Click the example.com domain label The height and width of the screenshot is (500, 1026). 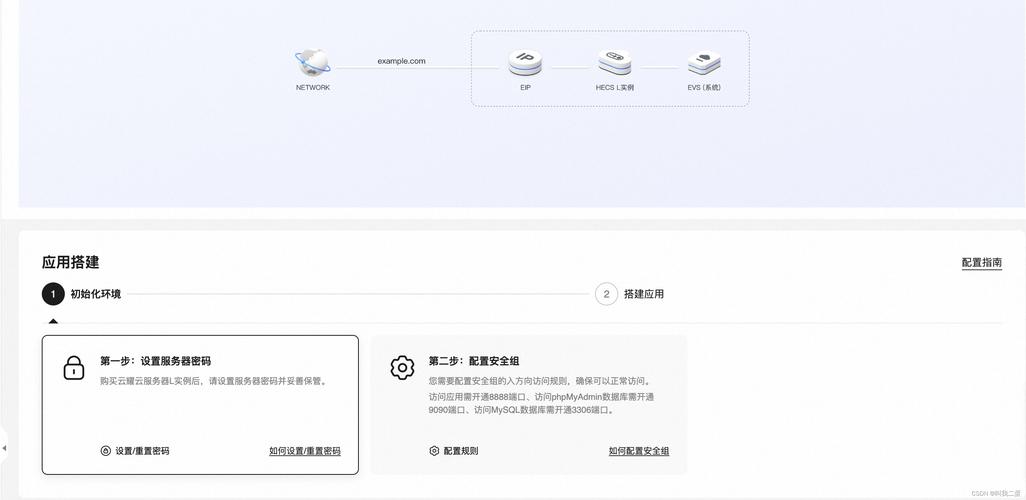click(x=401, y=61)
